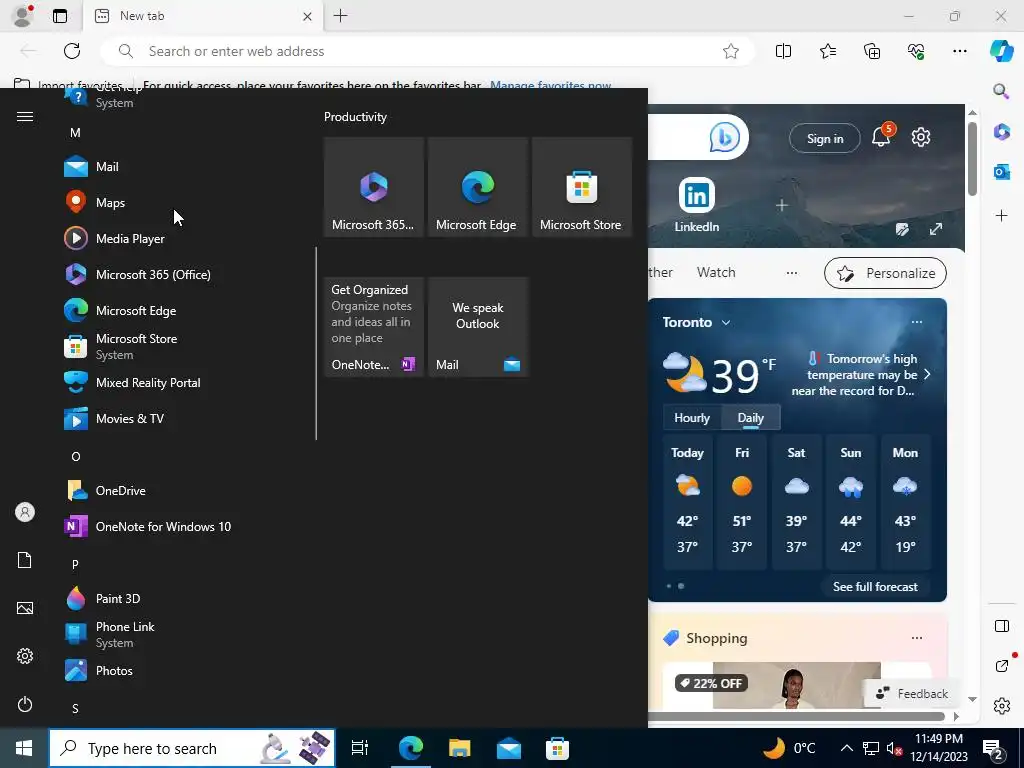The image size is (1024, 768).
Task: Add a new quick link site
Action: pos(781,206)
